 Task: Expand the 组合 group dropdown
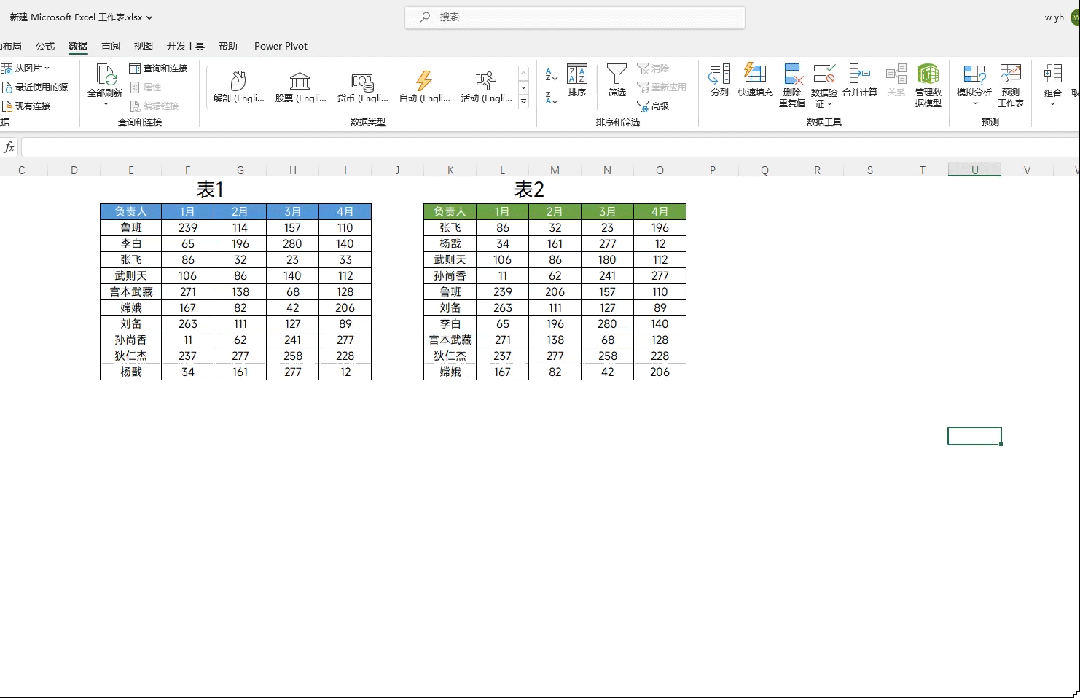pos(1052,104)
